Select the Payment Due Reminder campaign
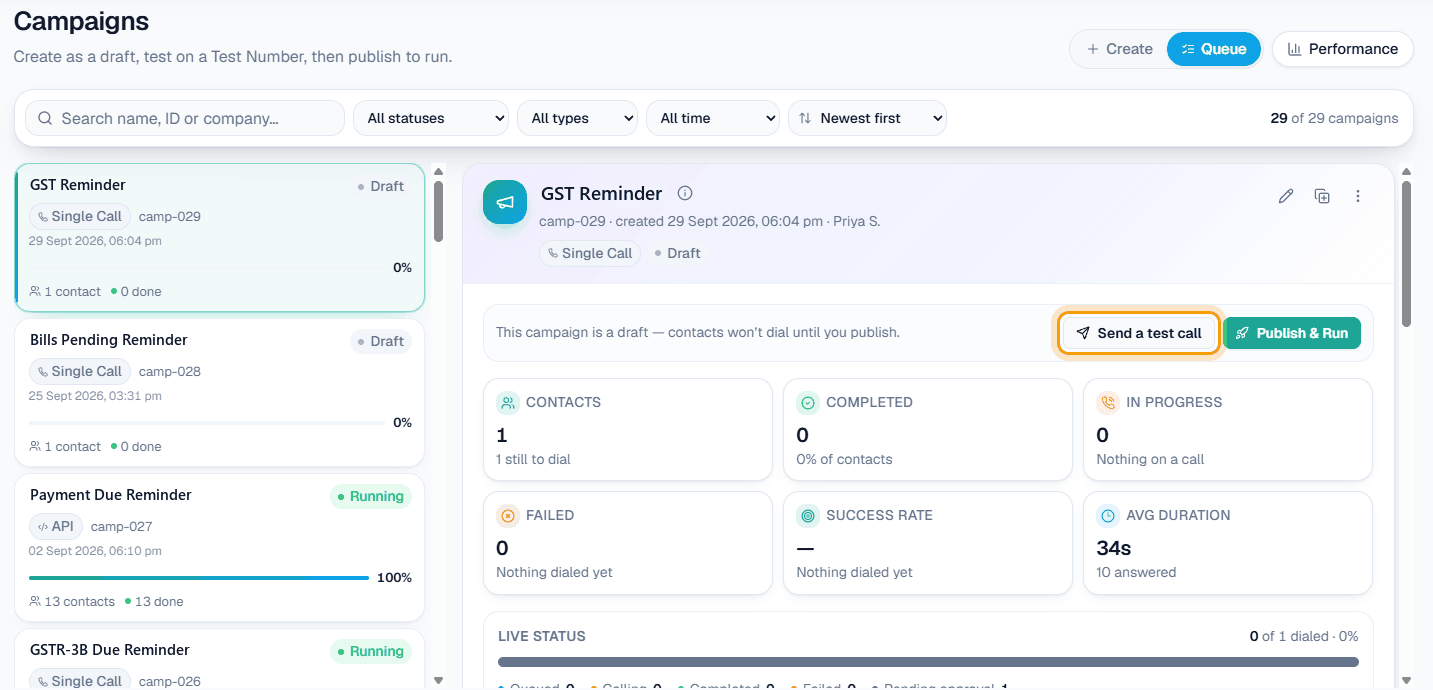1433x690 pixels. click(x=220, y=547)
